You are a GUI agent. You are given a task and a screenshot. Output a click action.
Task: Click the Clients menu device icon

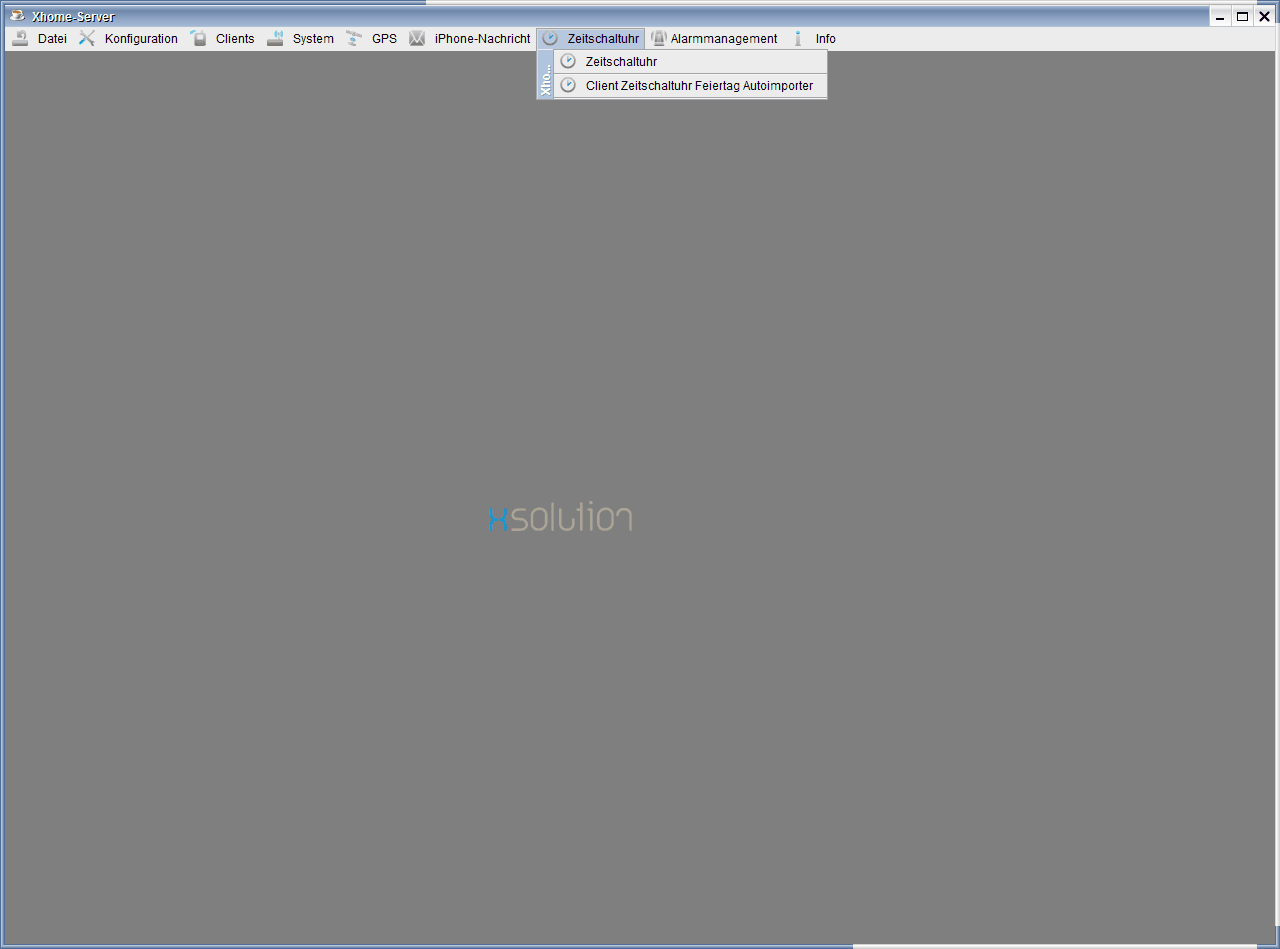point(199,39)
